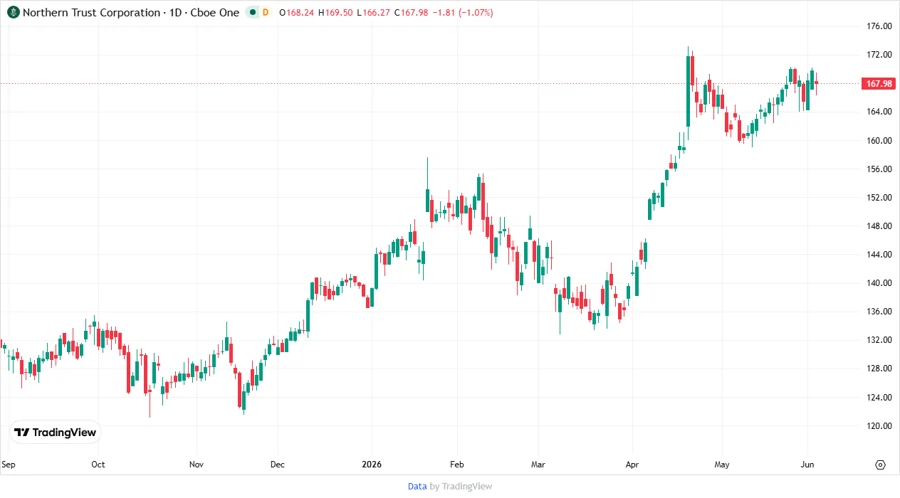This screenshot has width=900, height=498.
Task: Click the Dec label on the time axis
Action: (277, 465)
